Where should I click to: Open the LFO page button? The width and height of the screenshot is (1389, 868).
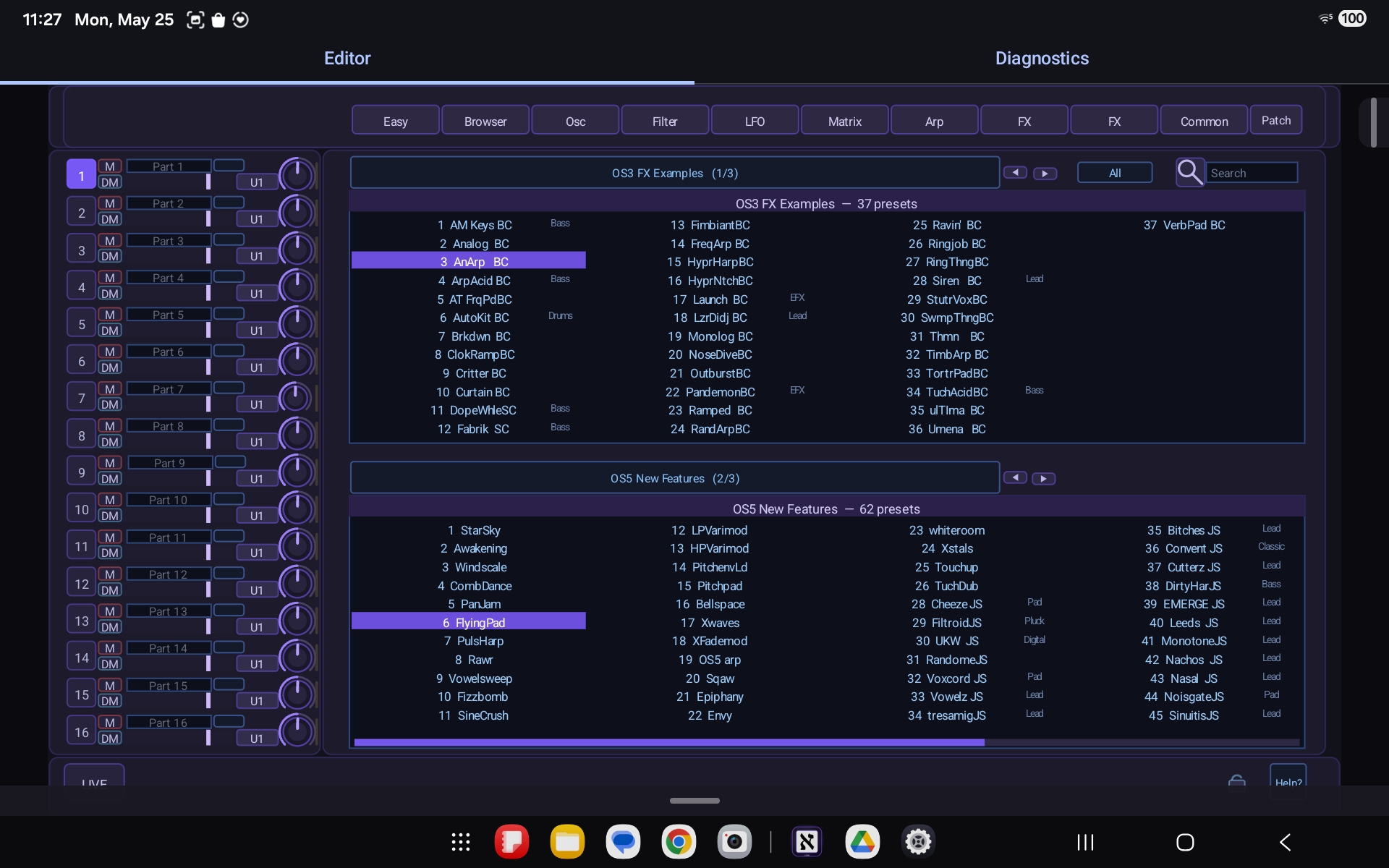click(755, 121)
